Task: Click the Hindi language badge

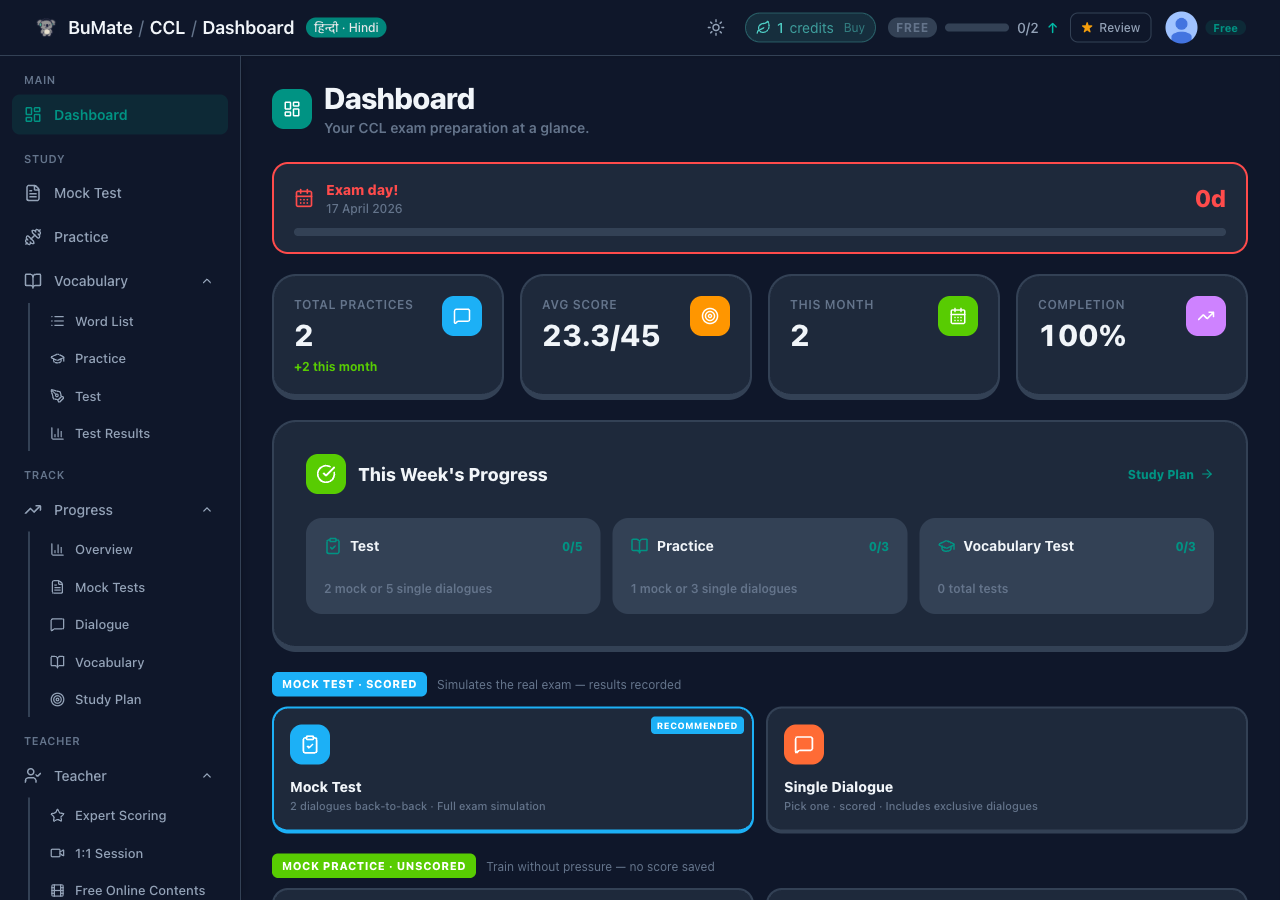Action: (x=346, y=28)
